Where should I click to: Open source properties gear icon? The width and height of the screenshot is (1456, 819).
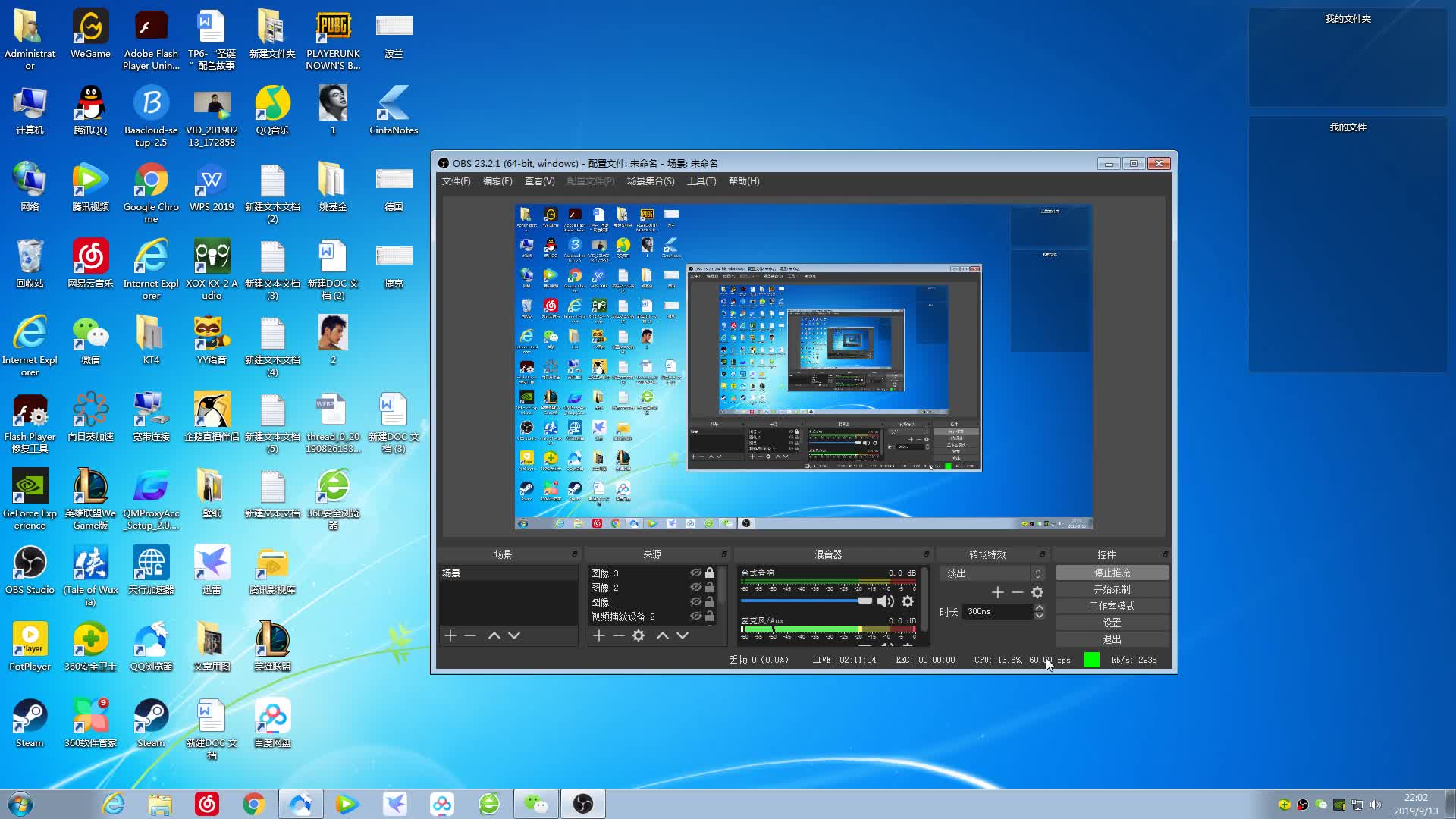point(639,635)
